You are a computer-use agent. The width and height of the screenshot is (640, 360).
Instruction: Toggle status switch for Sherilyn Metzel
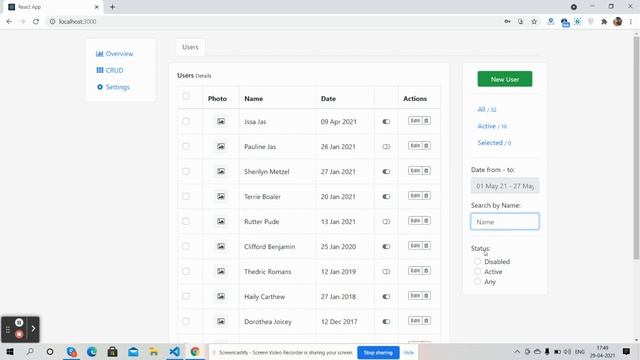tap(386, 172)
